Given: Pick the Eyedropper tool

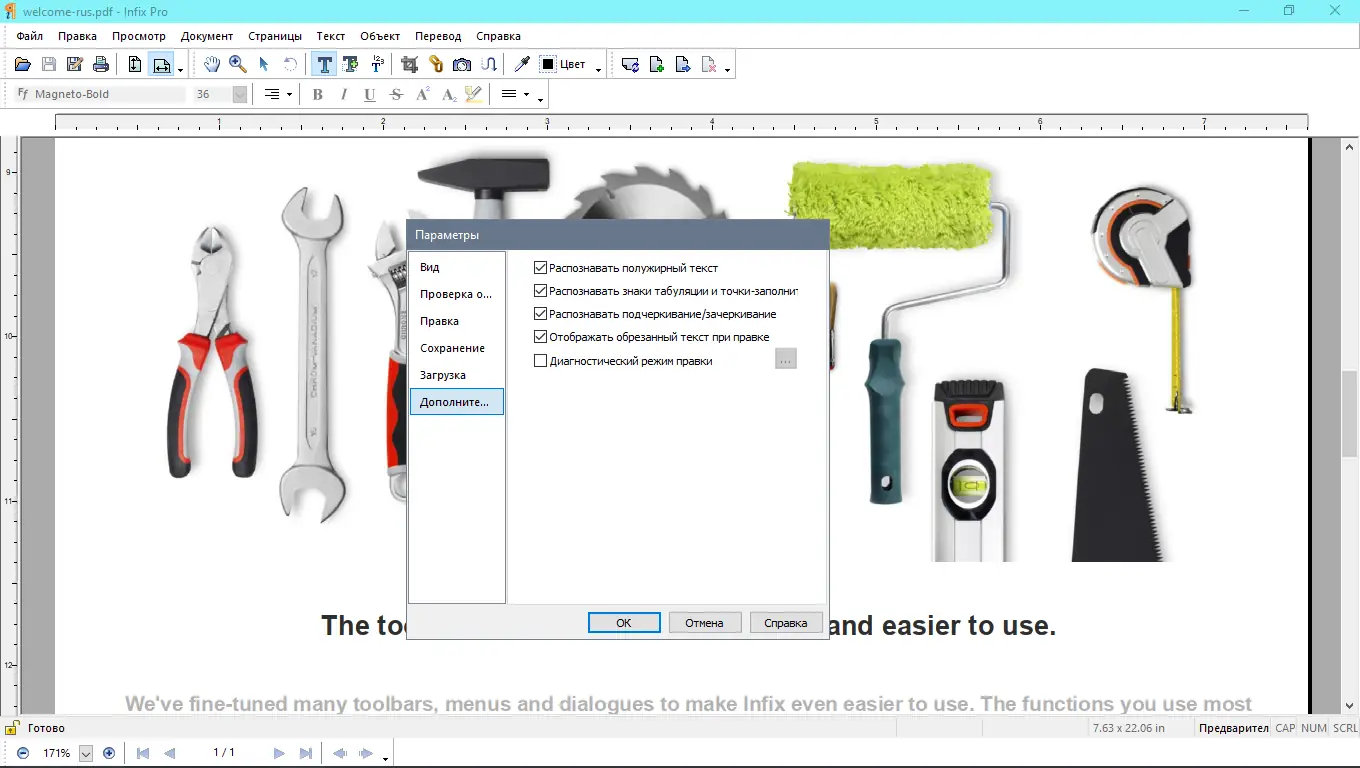Looking at the screenshot, I should coord(522,65).
